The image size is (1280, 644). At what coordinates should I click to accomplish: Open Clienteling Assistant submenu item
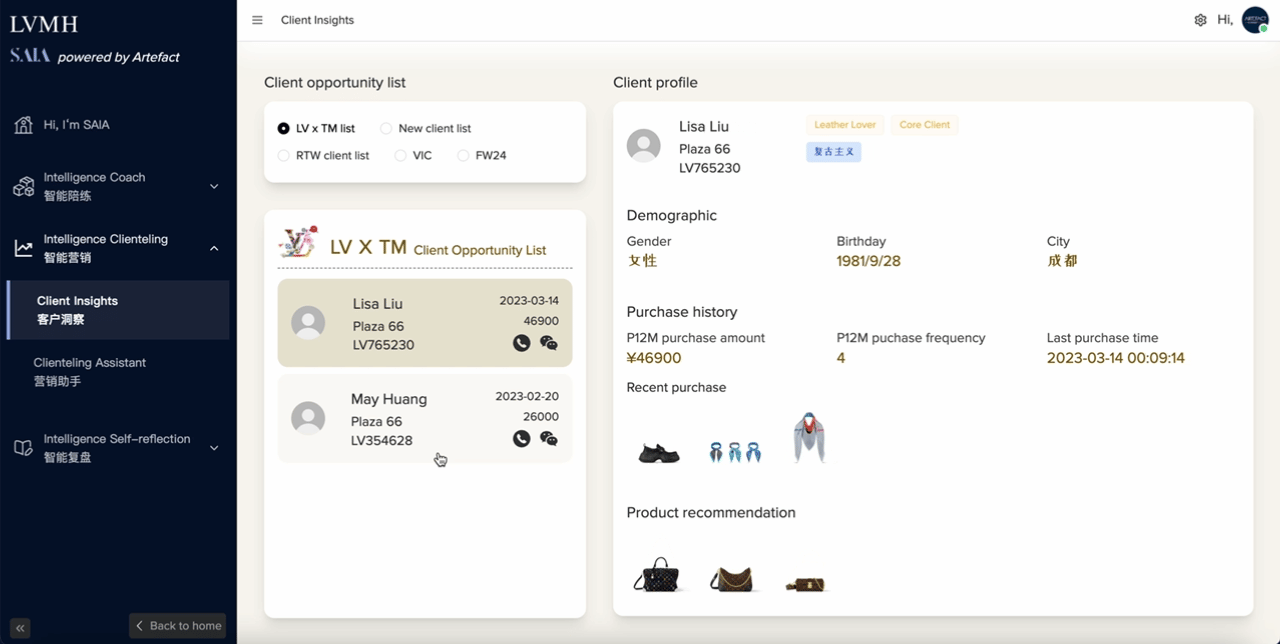(118, 371)
